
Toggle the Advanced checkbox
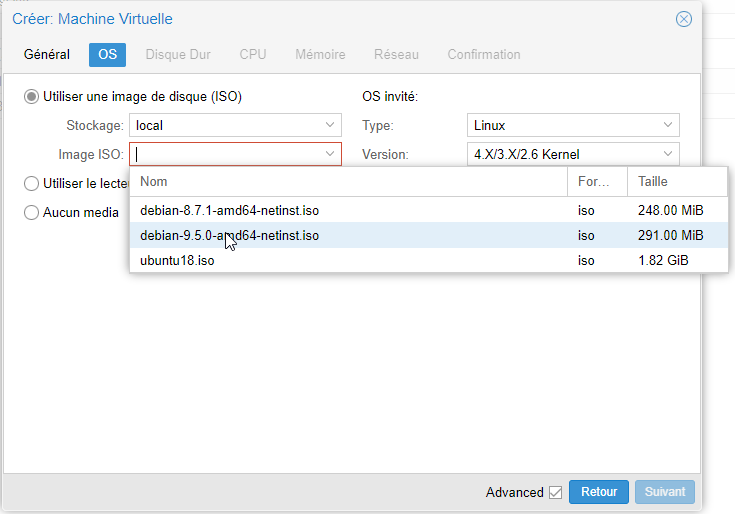pyautogui.click(x=555, y=492)
